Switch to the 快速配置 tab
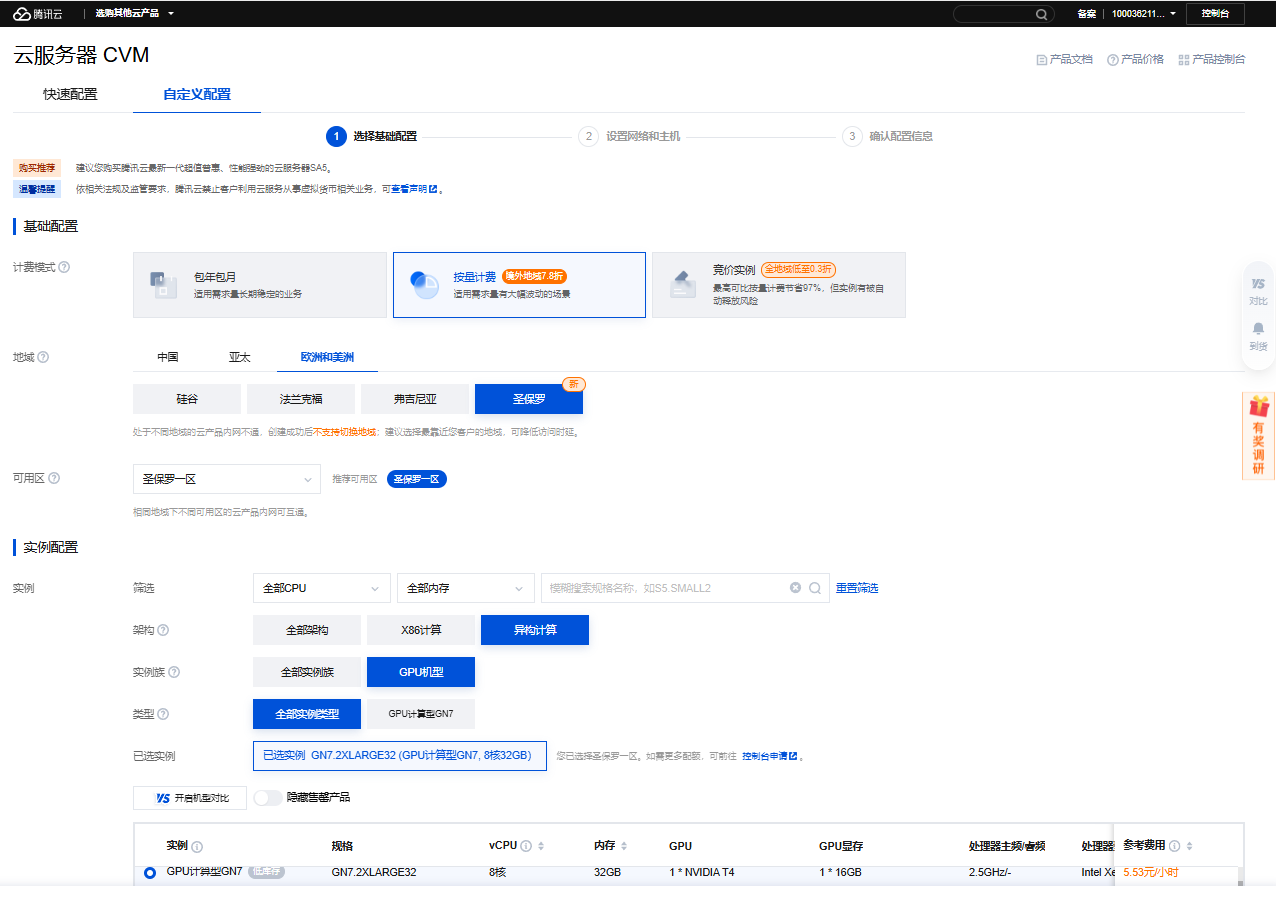The image size is (1276, 899). 70,95
